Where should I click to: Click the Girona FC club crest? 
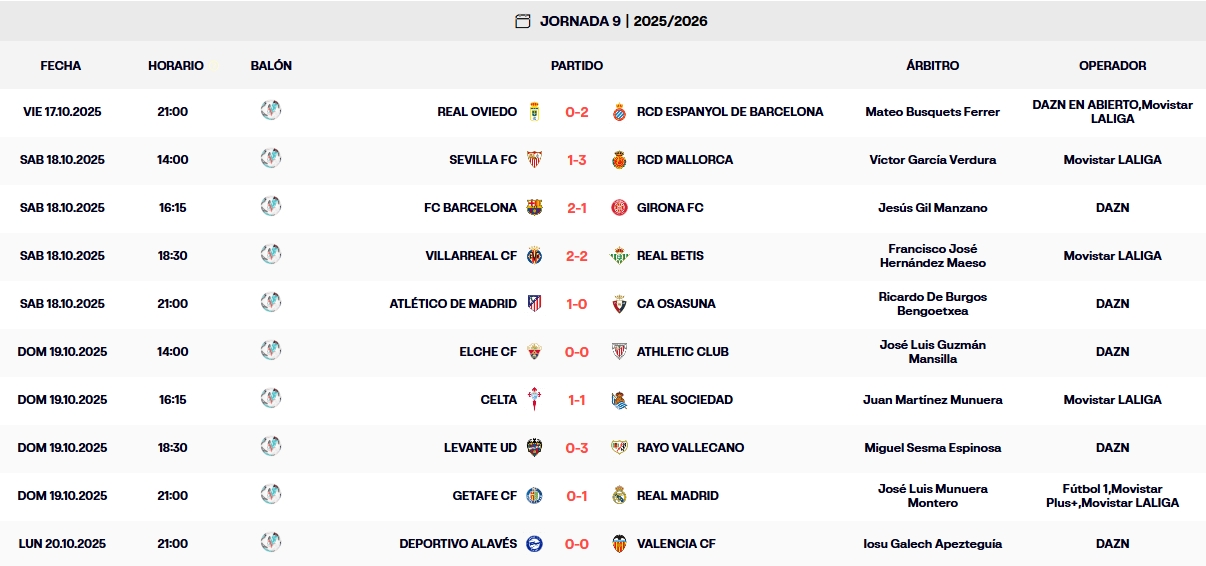point(619,208)
